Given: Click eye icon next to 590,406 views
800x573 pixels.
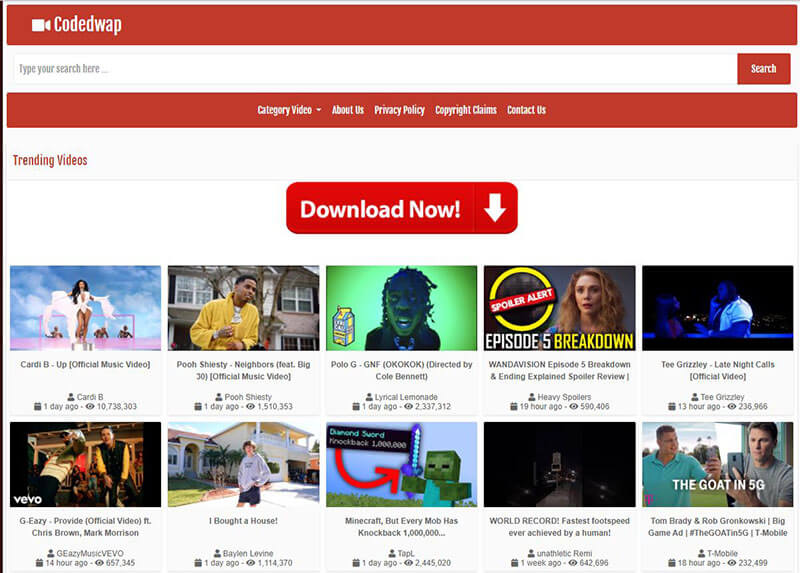Looking at the screenshot, I should point(574,407).
